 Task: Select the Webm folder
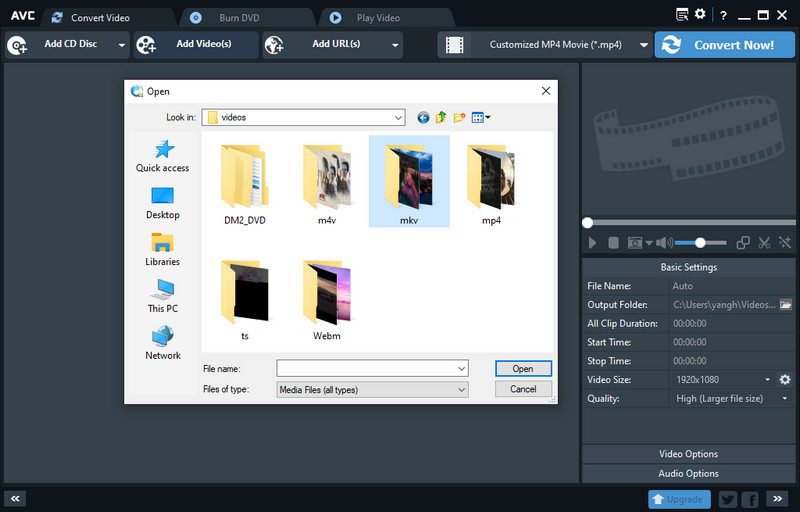tap(327, 299)
